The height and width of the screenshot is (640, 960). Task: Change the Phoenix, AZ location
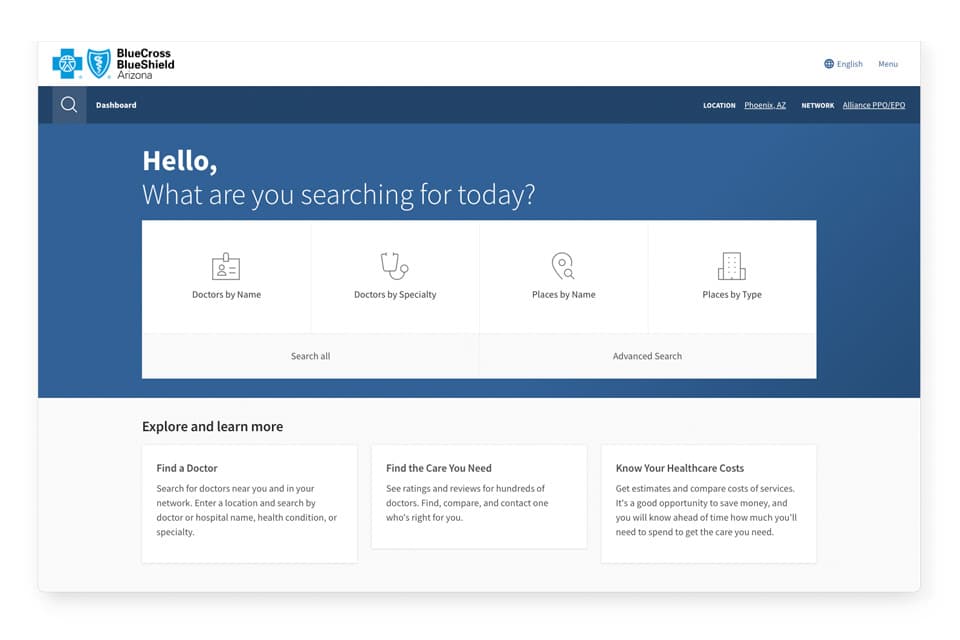(765, 105)
